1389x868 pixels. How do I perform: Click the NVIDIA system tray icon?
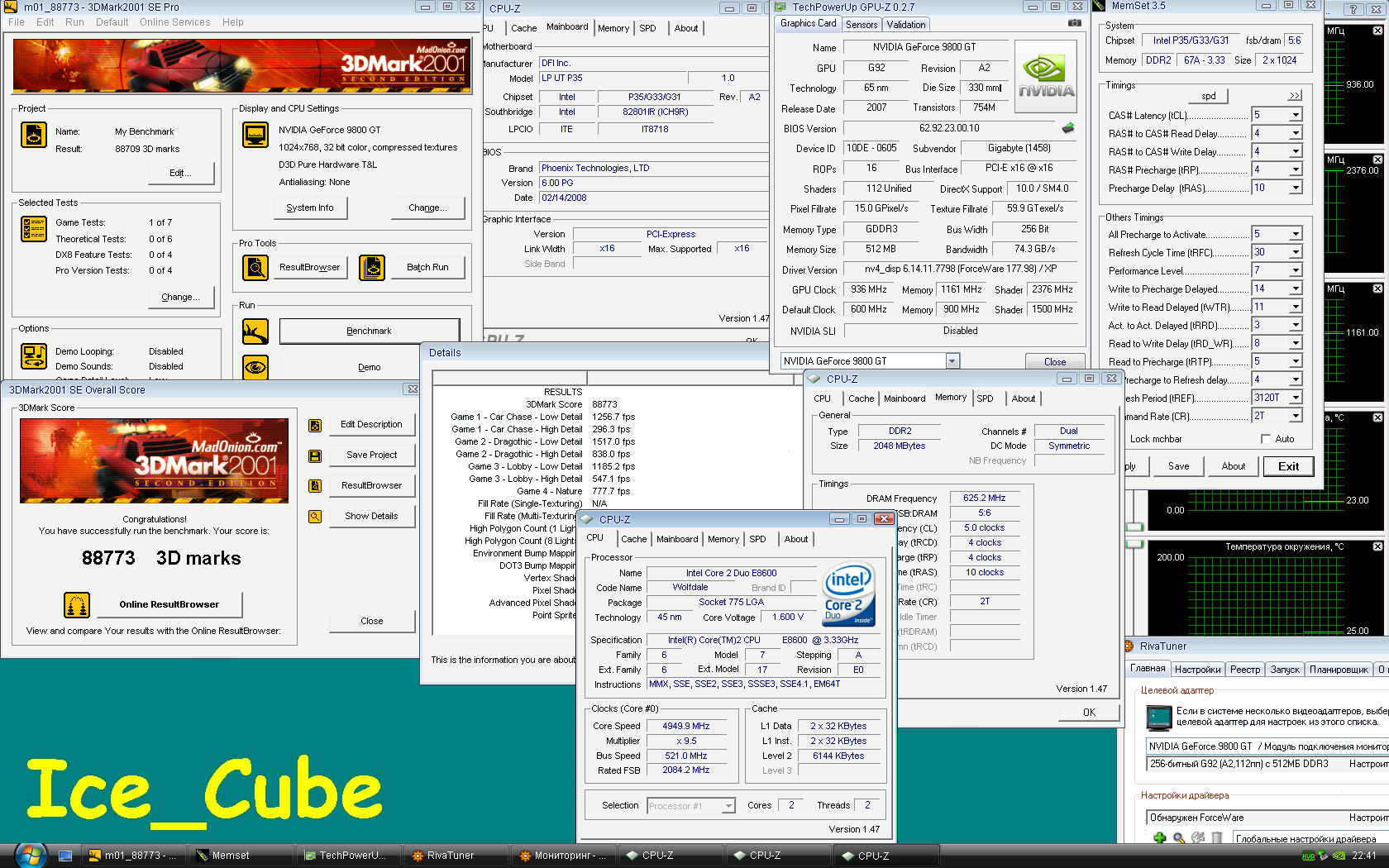(1339, 856)
